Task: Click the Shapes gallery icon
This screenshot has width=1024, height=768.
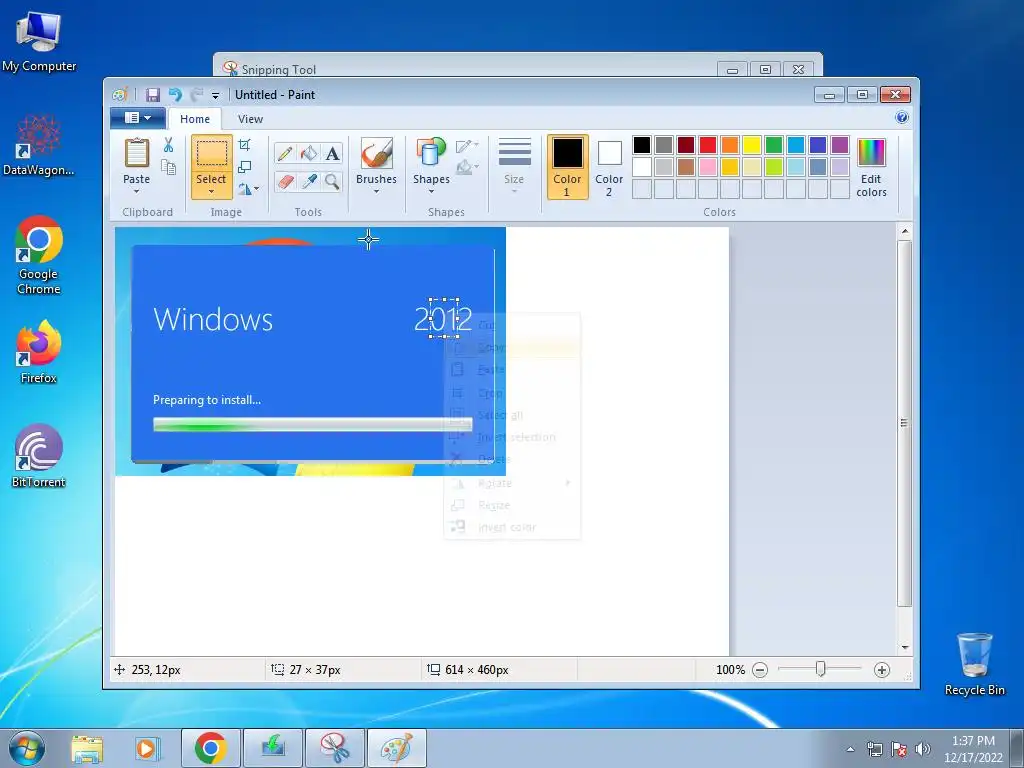Action: pos(431,153)
